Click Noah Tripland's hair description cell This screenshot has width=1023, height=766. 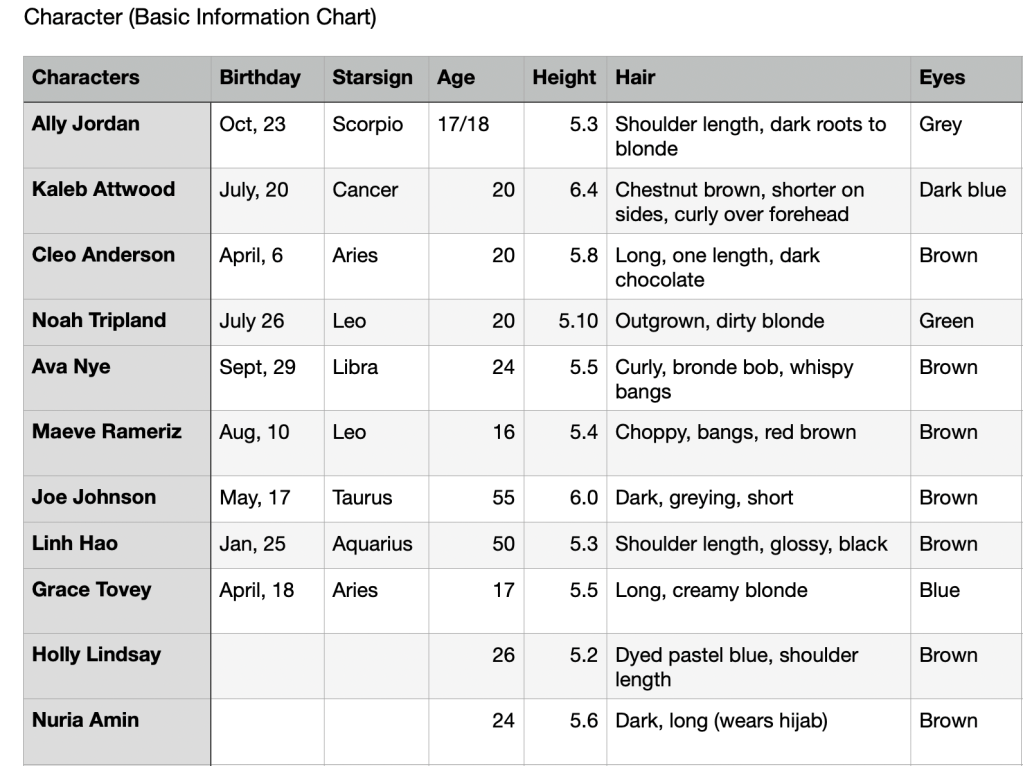click(x=720, y=321)
